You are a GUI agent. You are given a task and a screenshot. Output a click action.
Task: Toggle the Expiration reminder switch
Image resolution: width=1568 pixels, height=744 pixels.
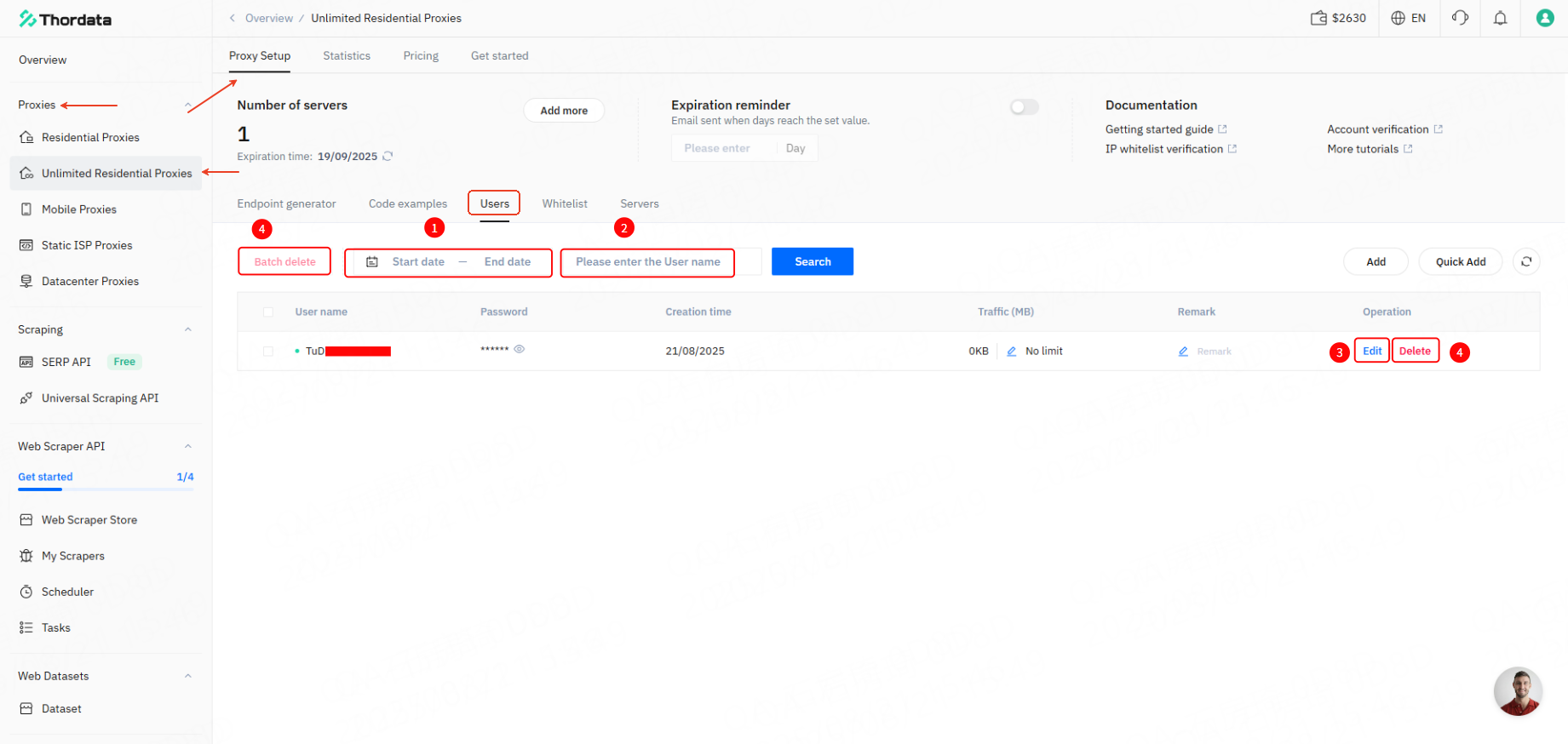coord(1025,106)
